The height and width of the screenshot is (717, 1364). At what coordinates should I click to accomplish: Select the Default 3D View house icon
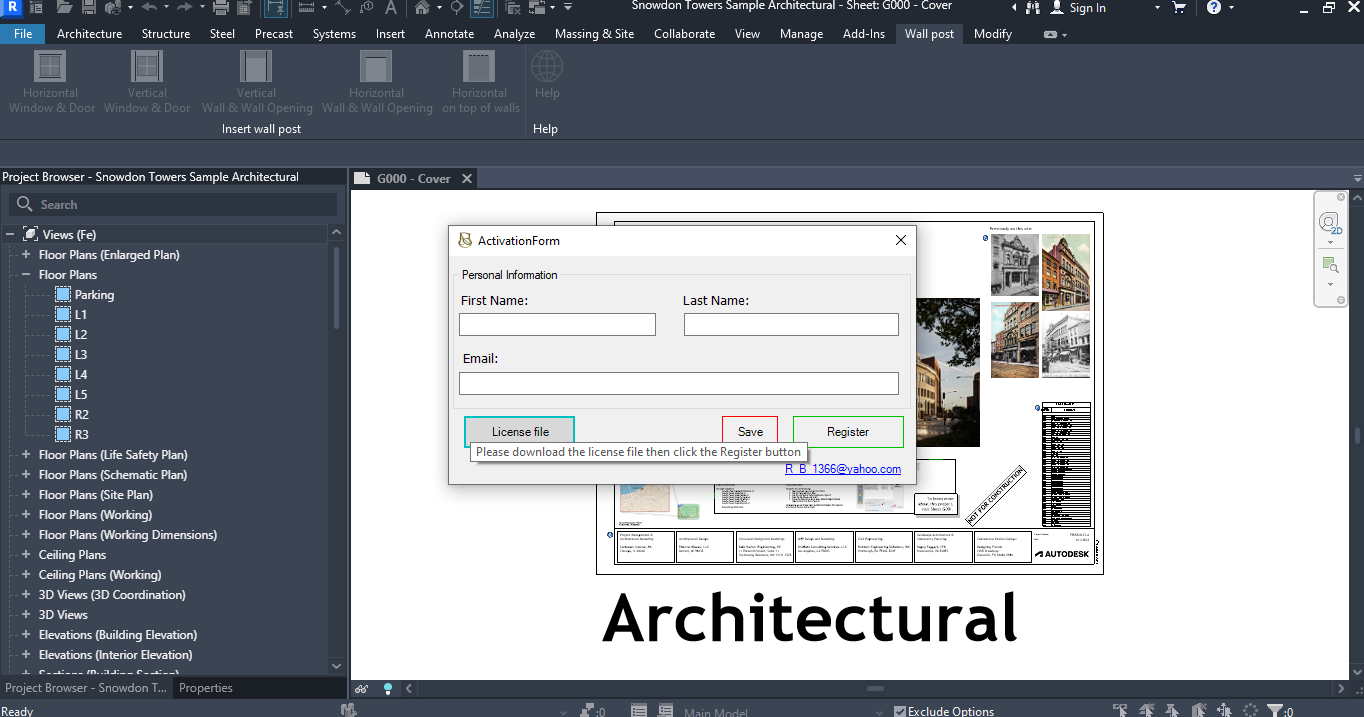coord(423,8)
